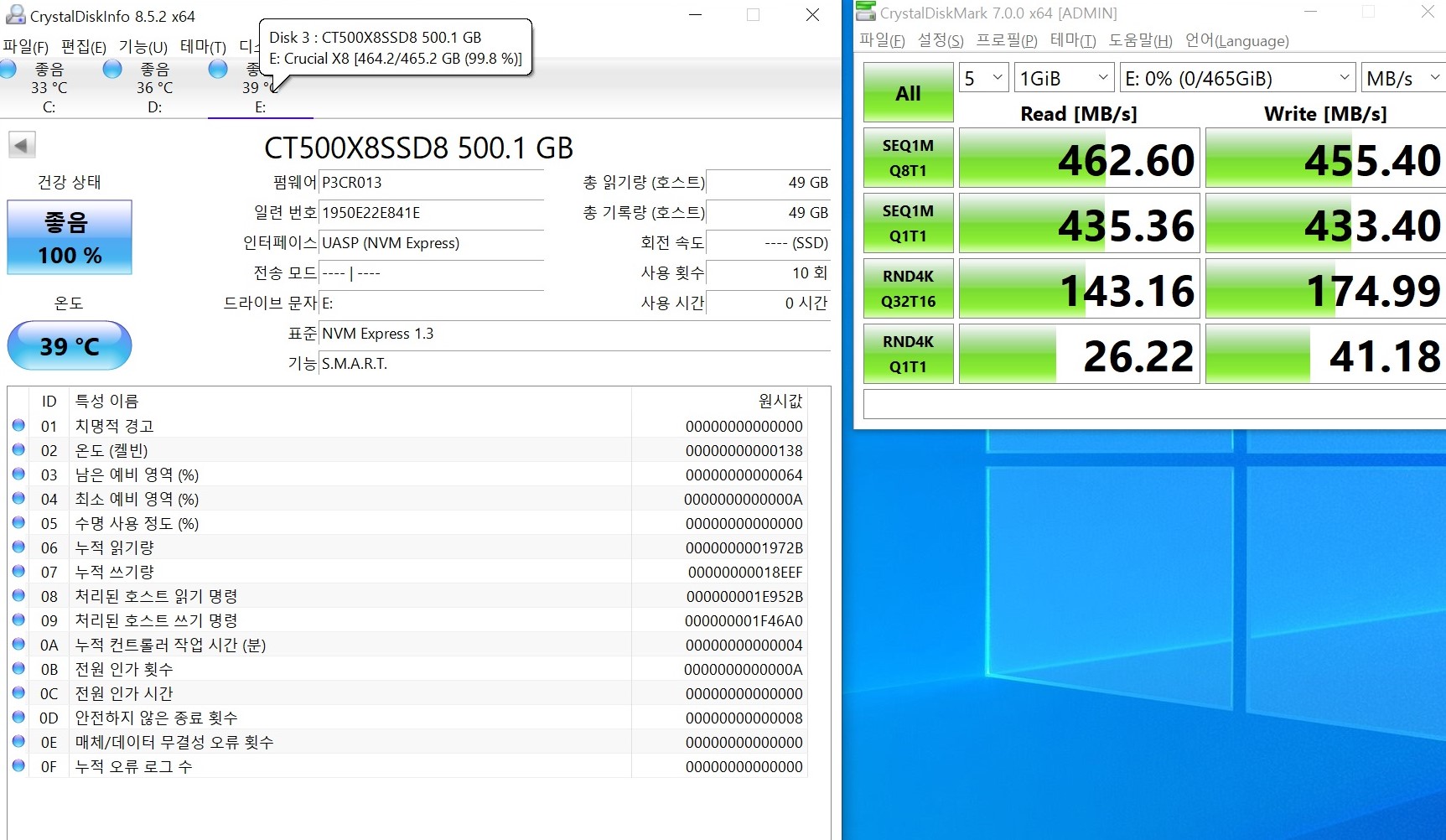
Task: Open 파일(F) menu in CrystalDiskInfo
Action: [26, 47]
